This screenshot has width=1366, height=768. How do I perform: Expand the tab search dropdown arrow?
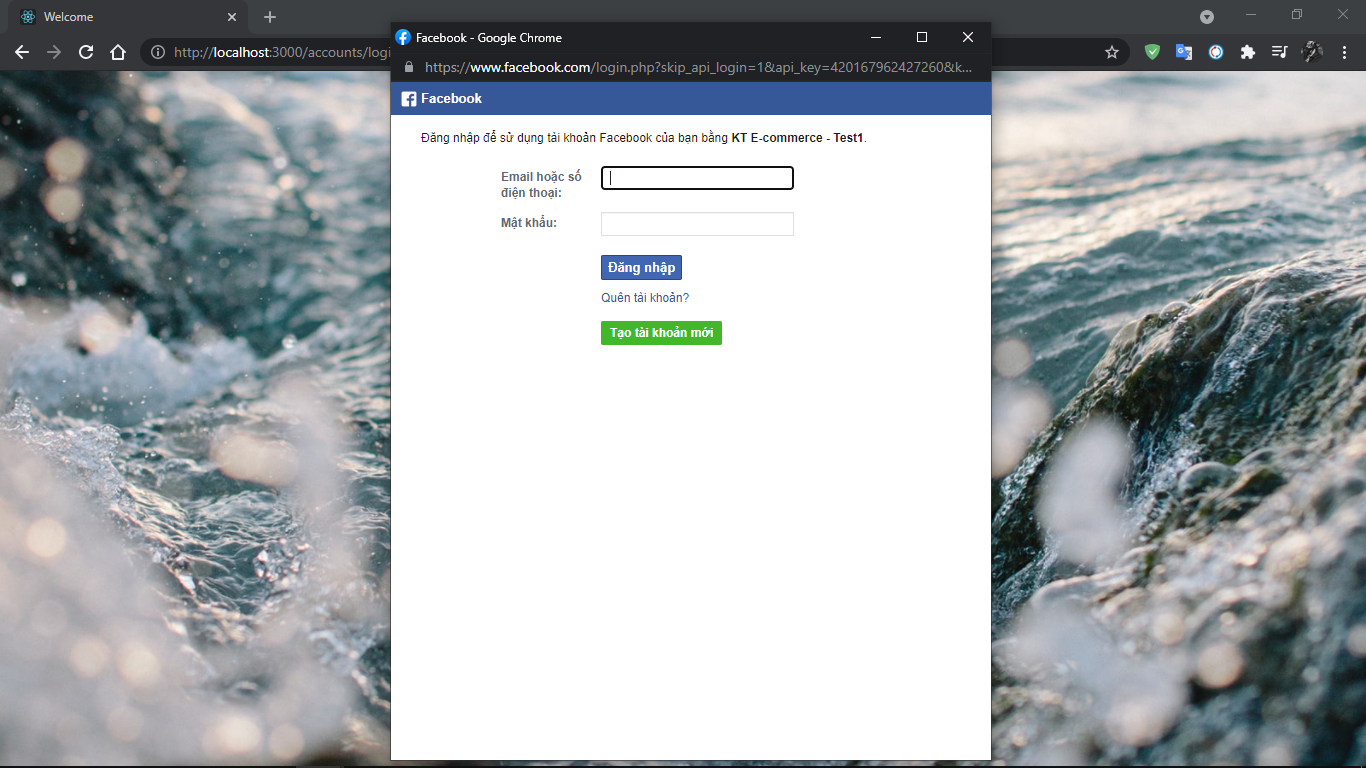click(x=1207, y=17)
